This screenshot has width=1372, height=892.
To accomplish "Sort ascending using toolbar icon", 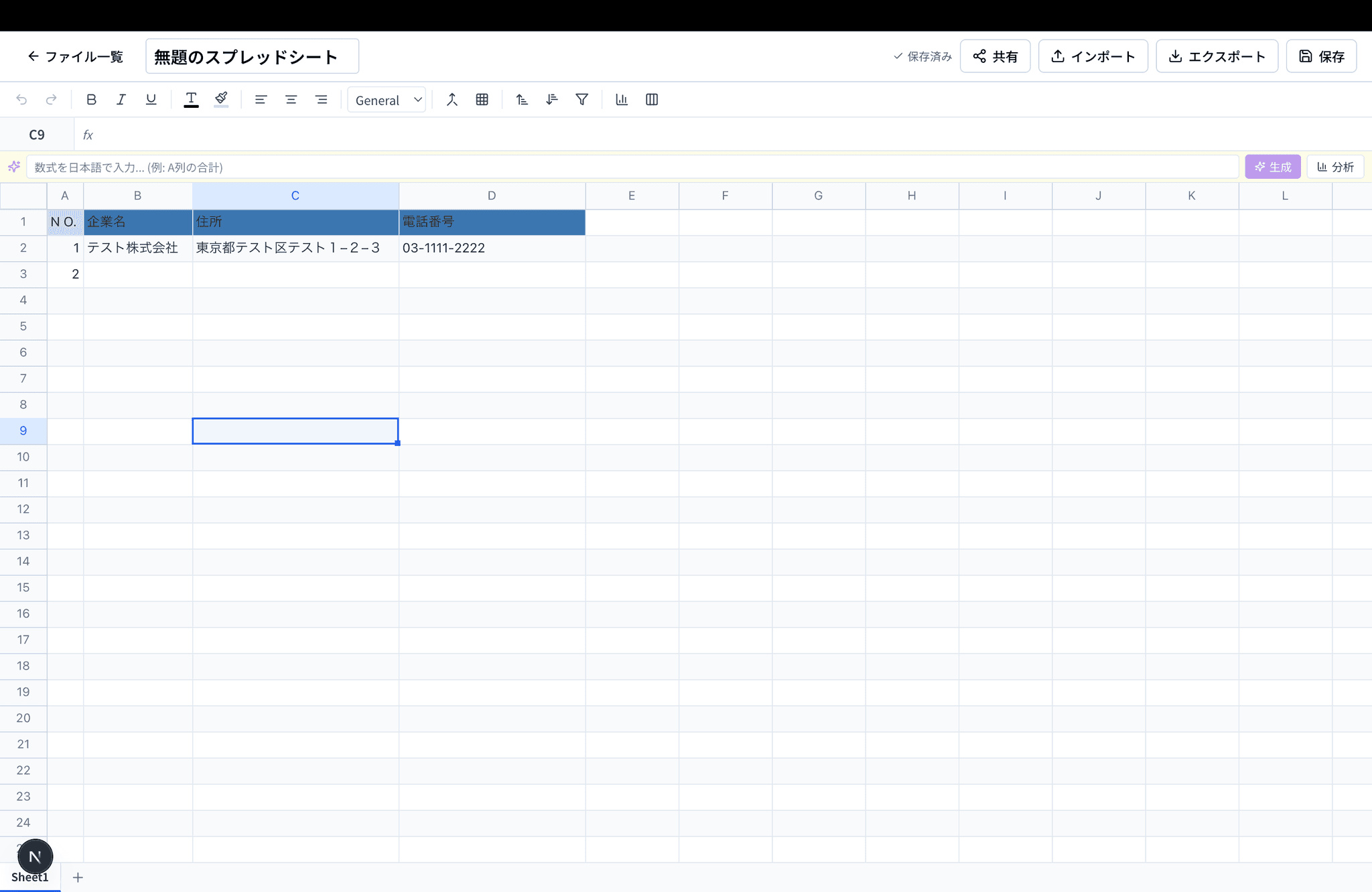I will point(522,100).
